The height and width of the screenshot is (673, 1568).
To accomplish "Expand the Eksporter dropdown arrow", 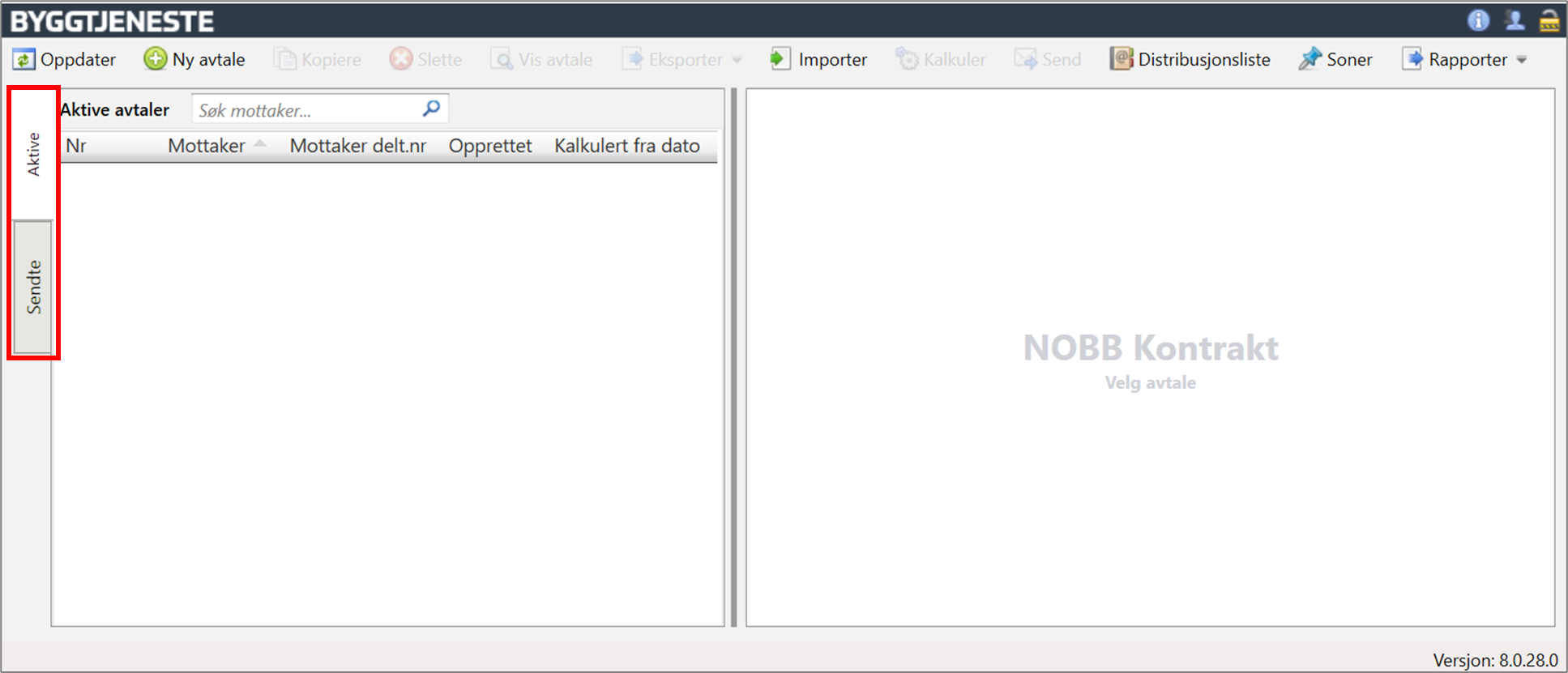I will (737, 60).
